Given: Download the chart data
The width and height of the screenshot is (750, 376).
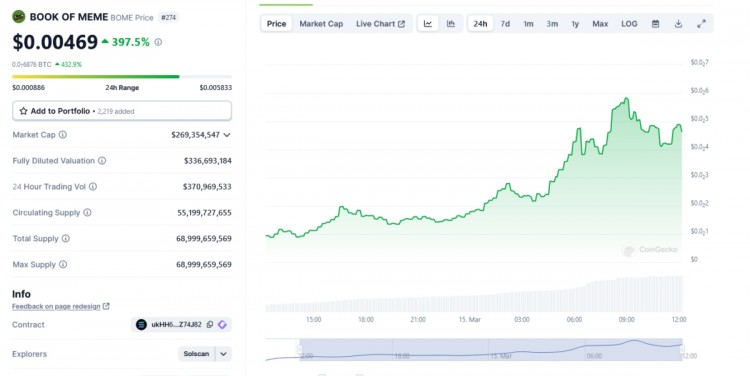Looking at the screenshot, I should 678,23.
